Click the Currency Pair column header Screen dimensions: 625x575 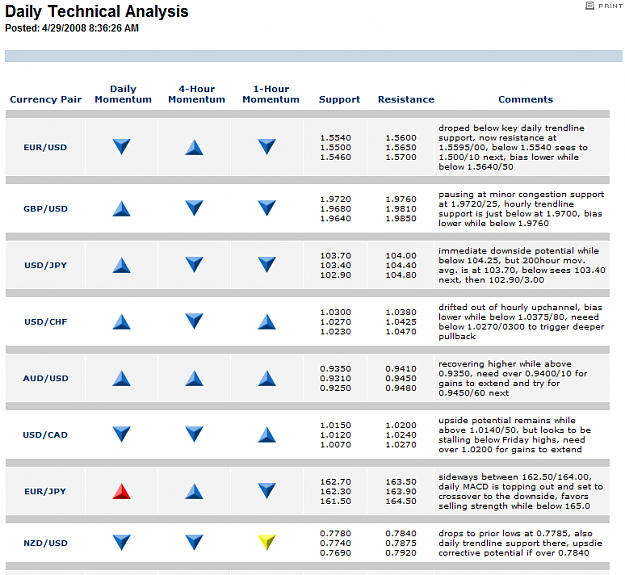click(45, 99)
